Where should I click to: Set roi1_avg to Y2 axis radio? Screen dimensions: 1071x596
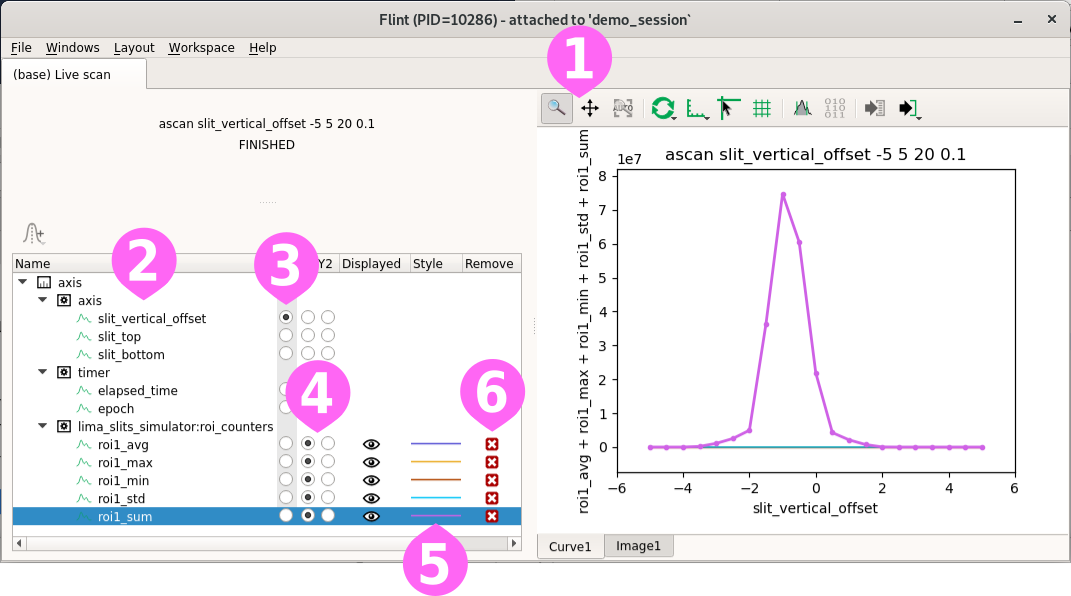pyautogui.click(x=328, y=443)
